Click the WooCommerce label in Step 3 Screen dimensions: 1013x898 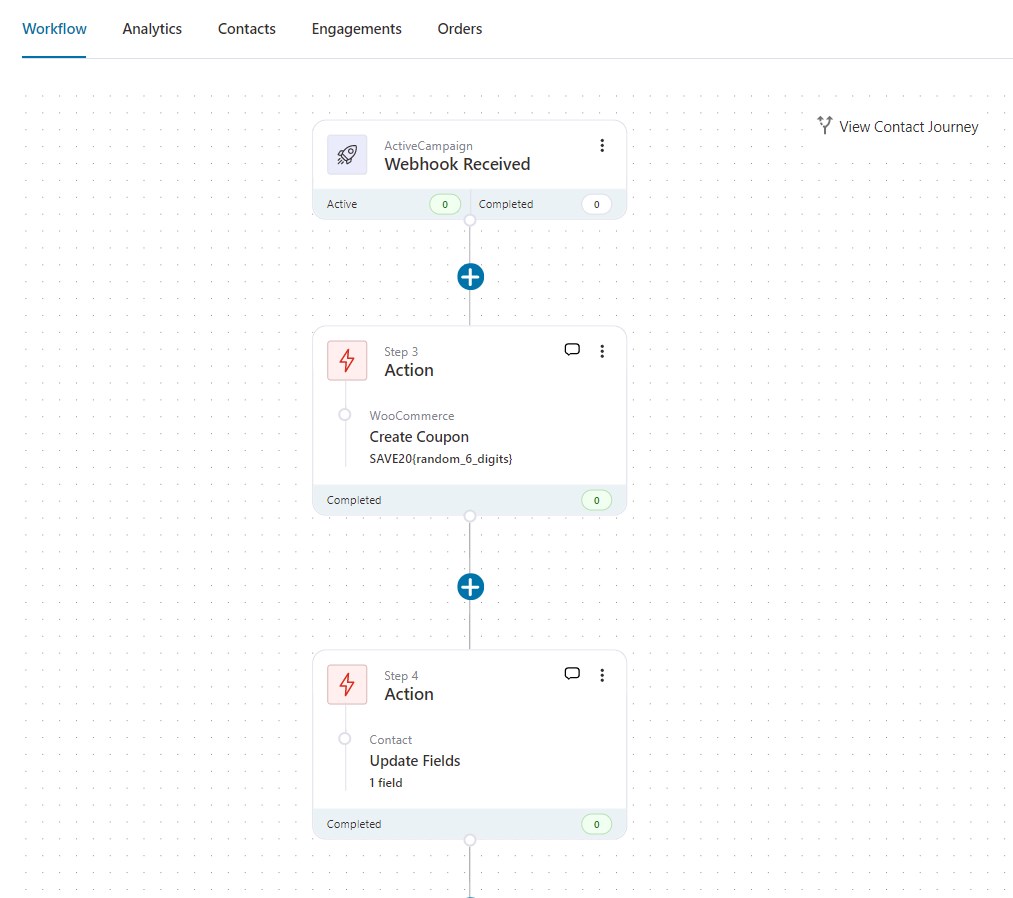(412, 416)
